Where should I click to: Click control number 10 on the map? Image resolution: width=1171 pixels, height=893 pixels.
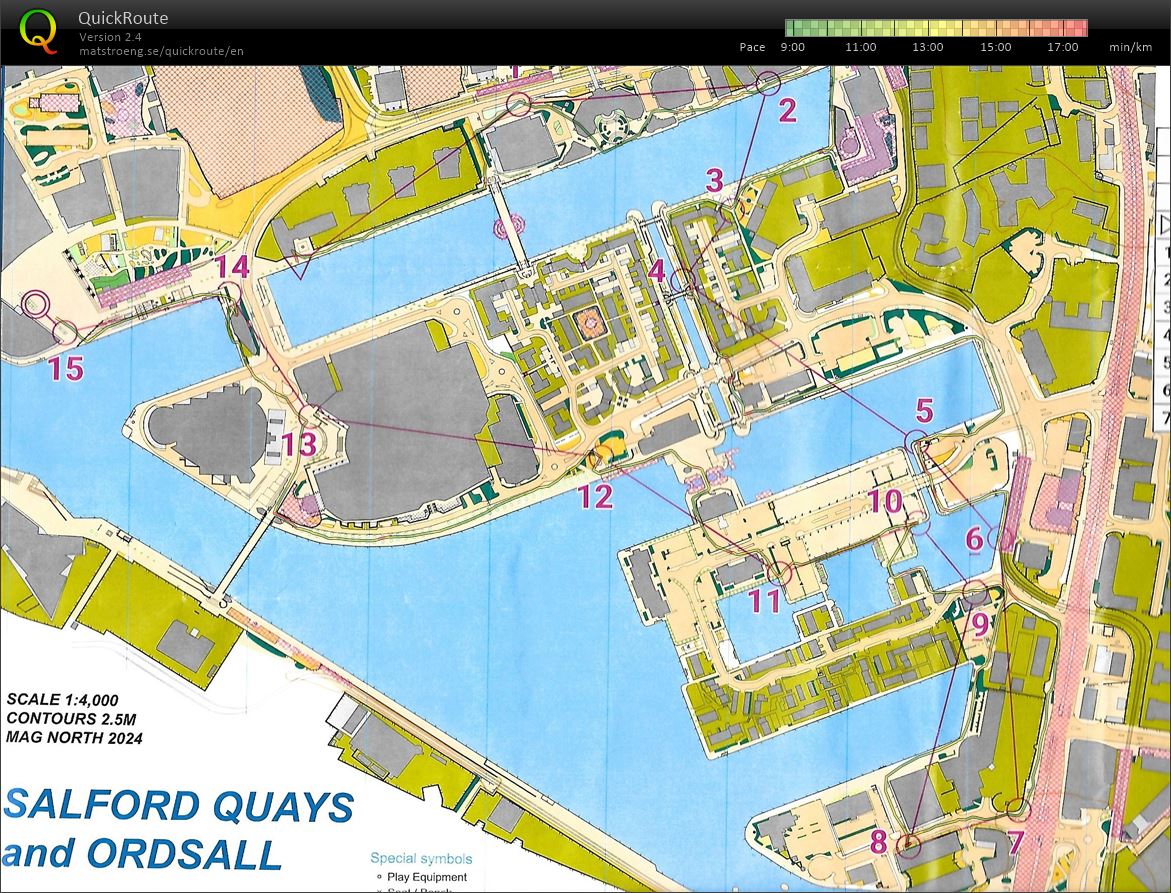[885, 501]
